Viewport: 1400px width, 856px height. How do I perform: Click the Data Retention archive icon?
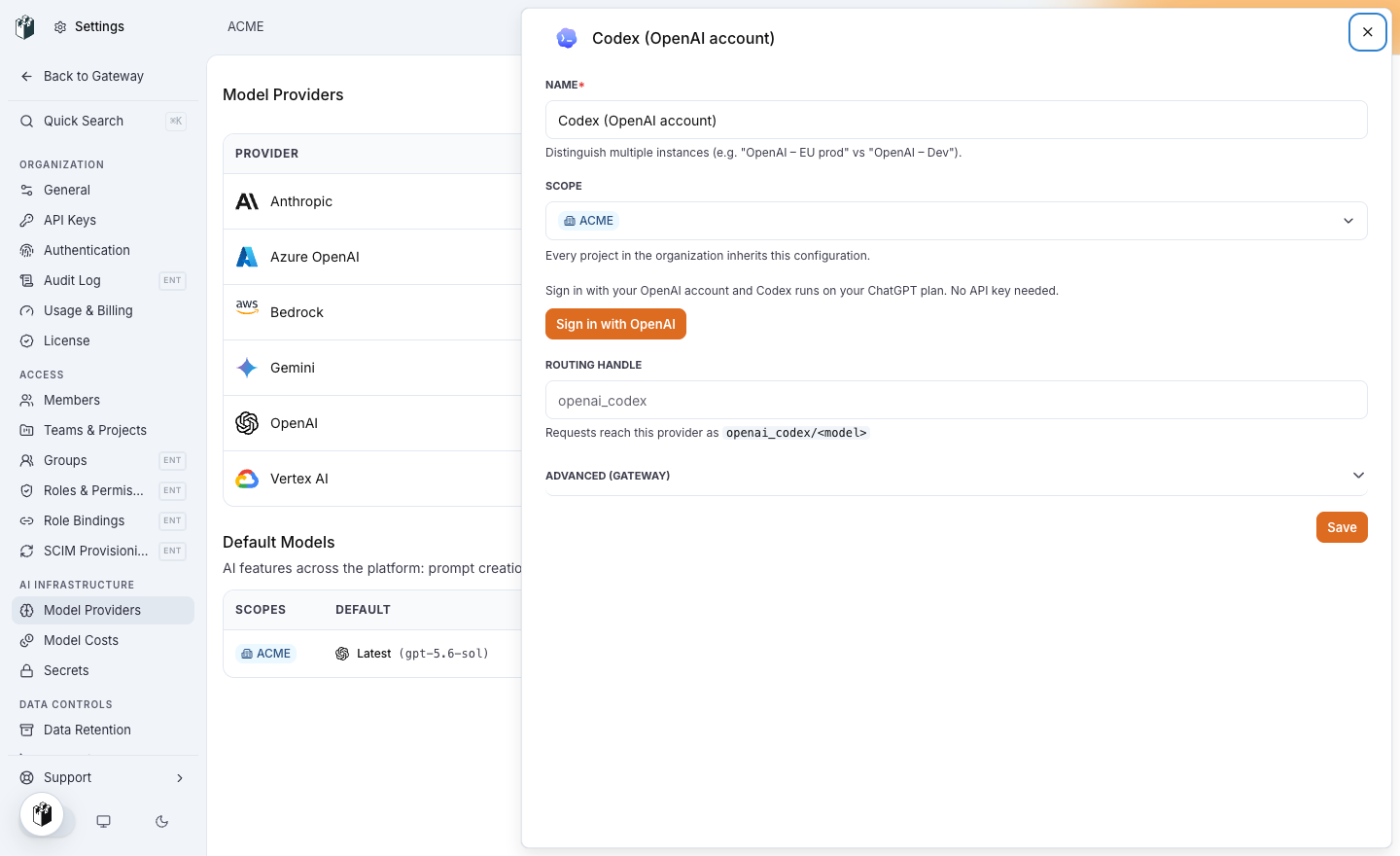pos(27,731)
